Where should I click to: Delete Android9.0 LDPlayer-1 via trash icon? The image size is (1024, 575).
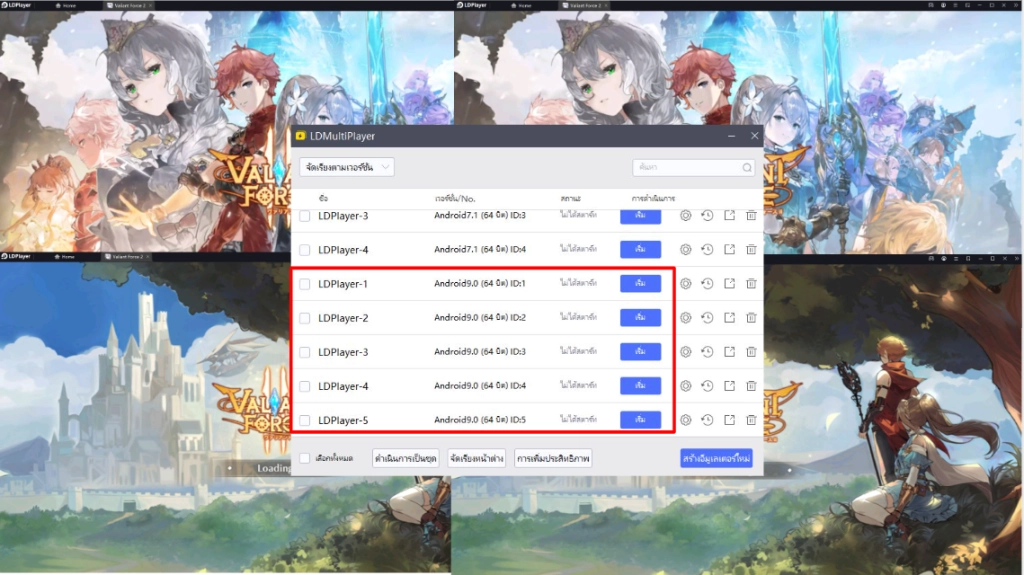pos(751,284)
